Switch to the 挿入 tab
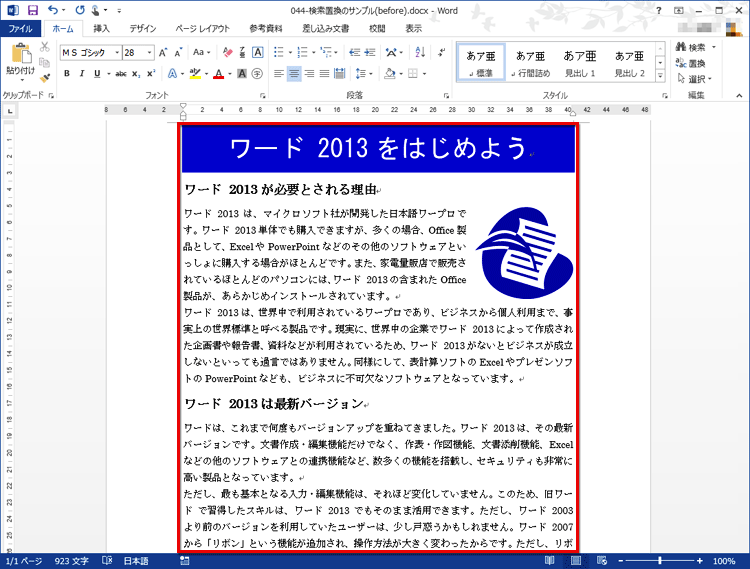This screenshot has width=750, height=569. pos(101,29)
